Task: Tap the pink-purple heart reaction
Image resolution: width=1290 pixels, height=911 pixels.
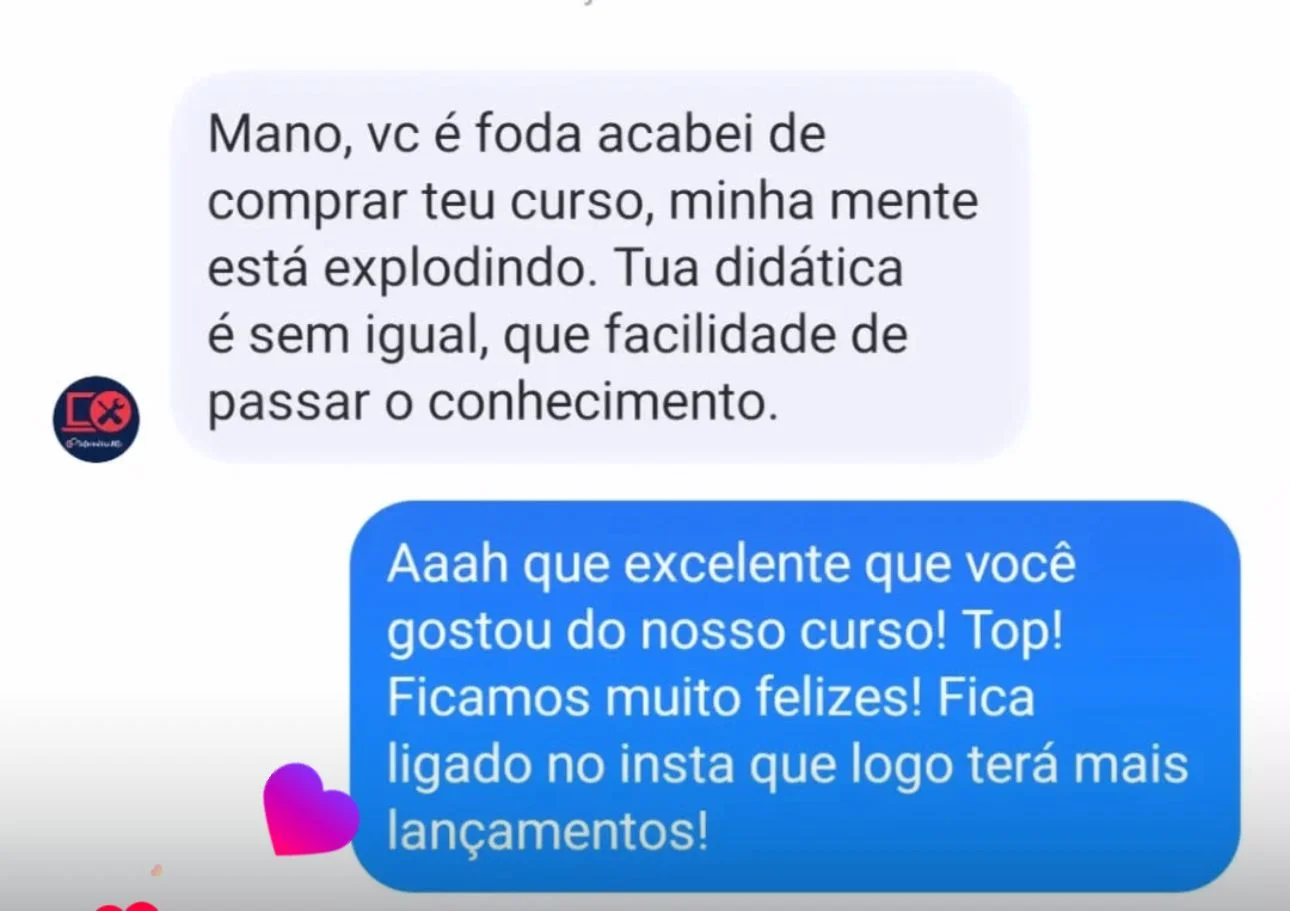Action: point(310,810)
